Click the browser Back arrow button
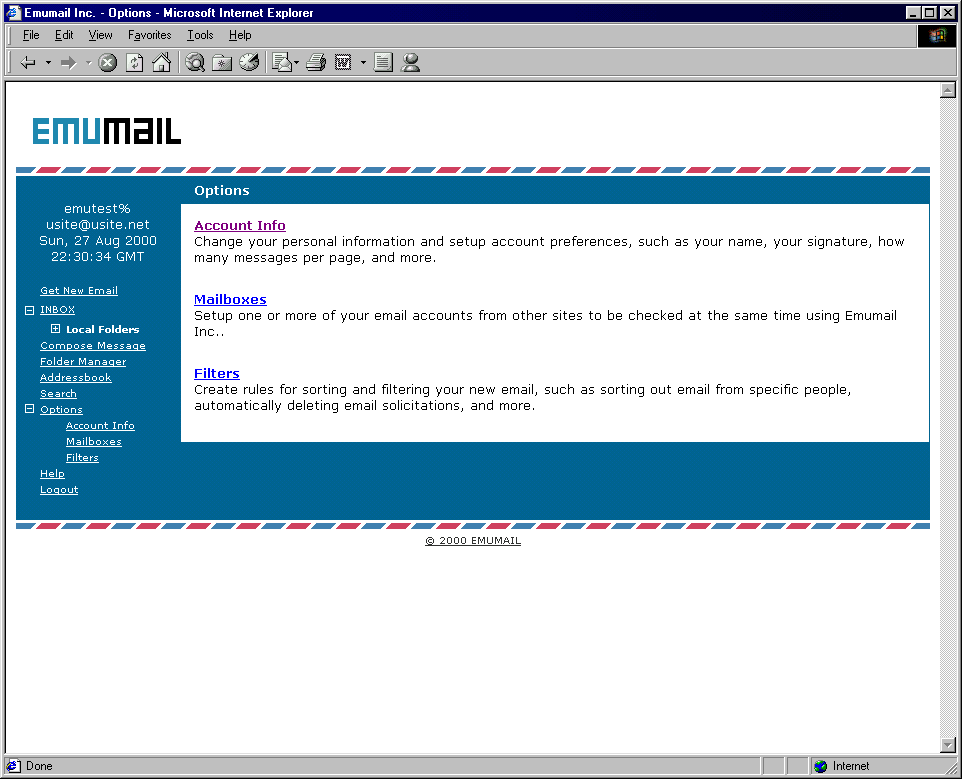Image resolution: width=962 pixels, height=779 pixels. (28, 63)
